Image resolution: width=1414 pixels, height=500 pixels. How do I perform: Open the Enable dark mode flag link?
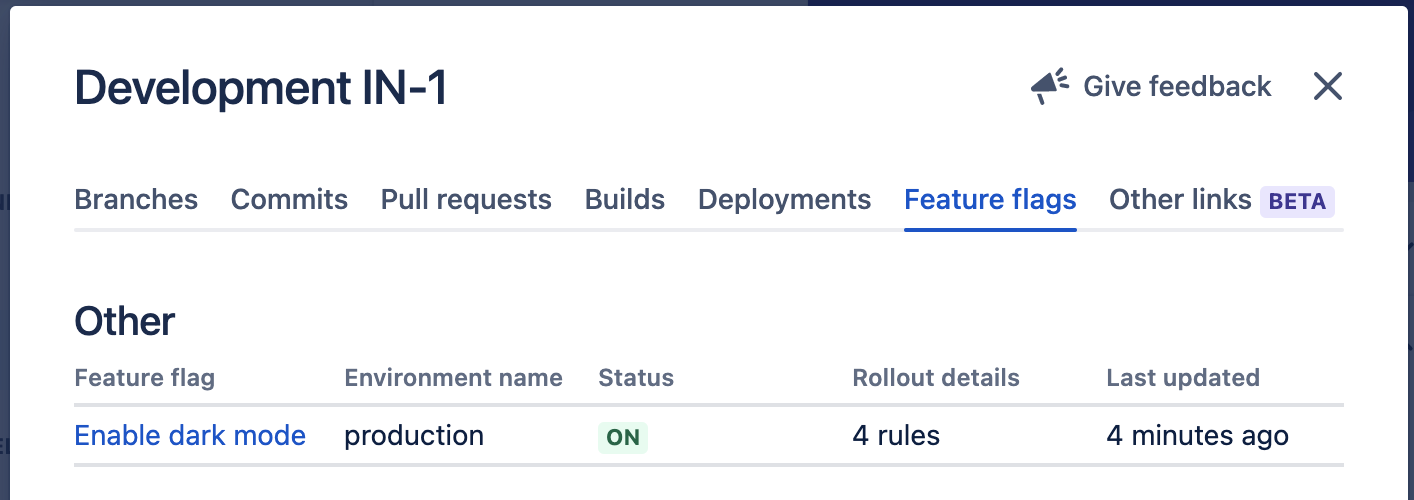click(190, 436)
